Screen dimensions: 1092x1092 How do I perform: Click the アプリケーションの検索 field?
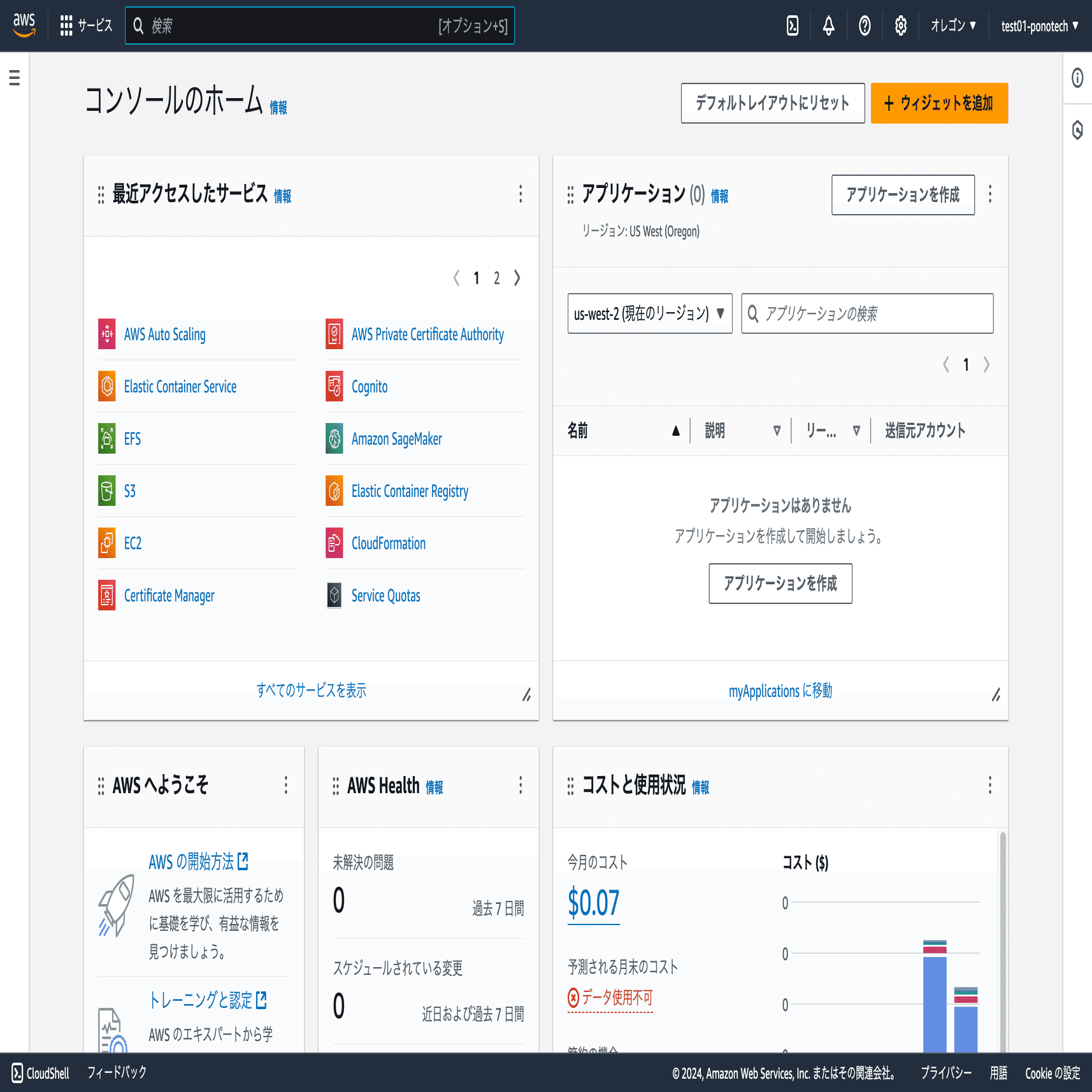(x=867, y=313)
